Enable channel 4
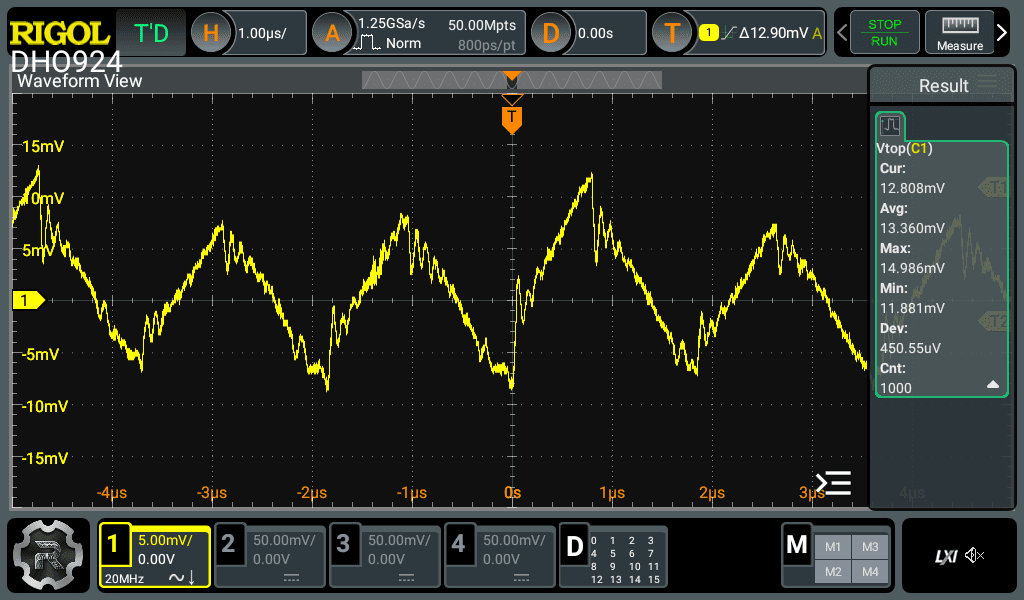 coord(500,558)
